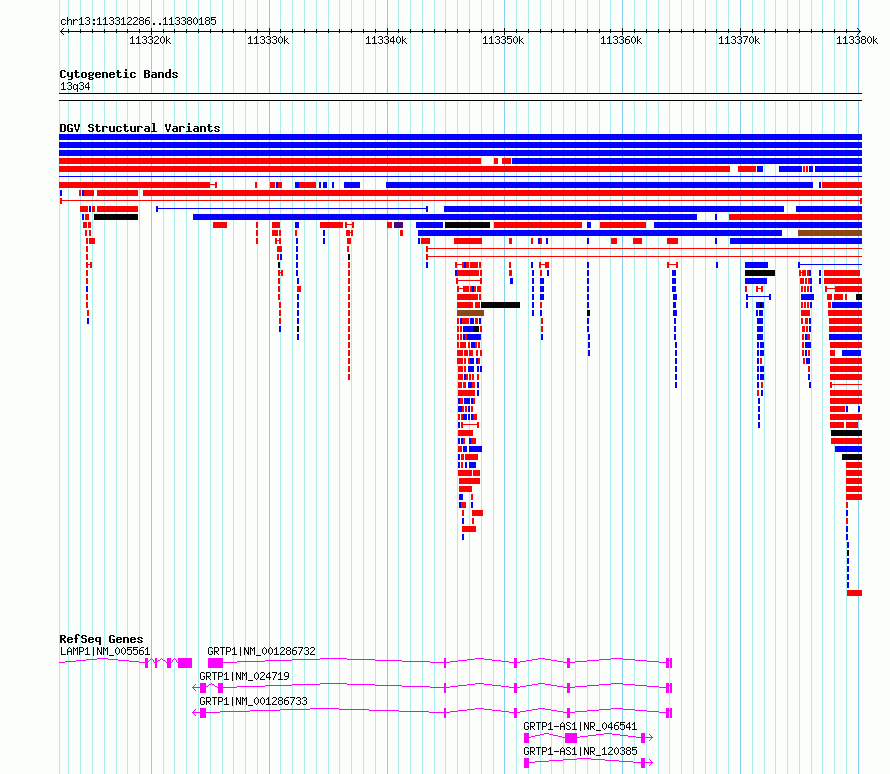Click the topmost blue DGV variant bar

click(x=460, y=137)
